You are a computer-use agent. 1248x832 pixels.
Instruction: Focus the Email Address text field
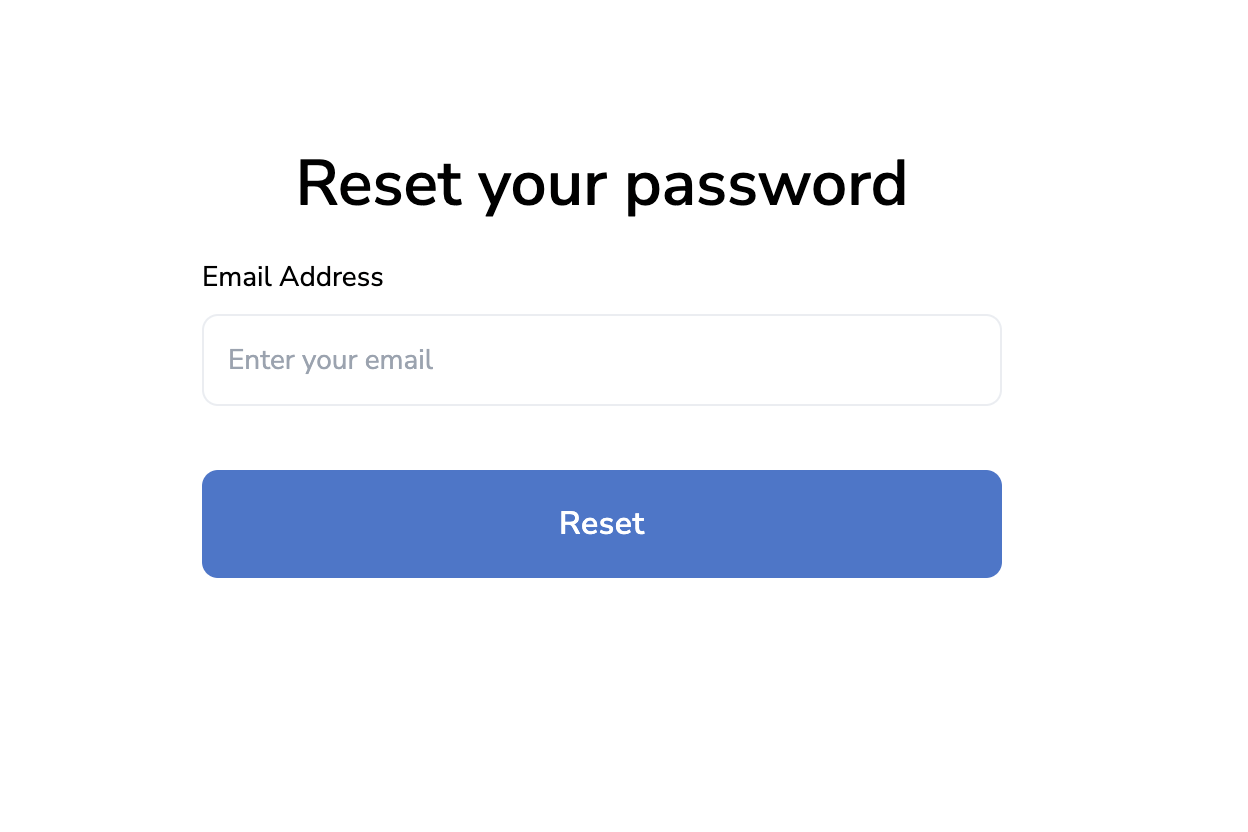coord(601,359)
